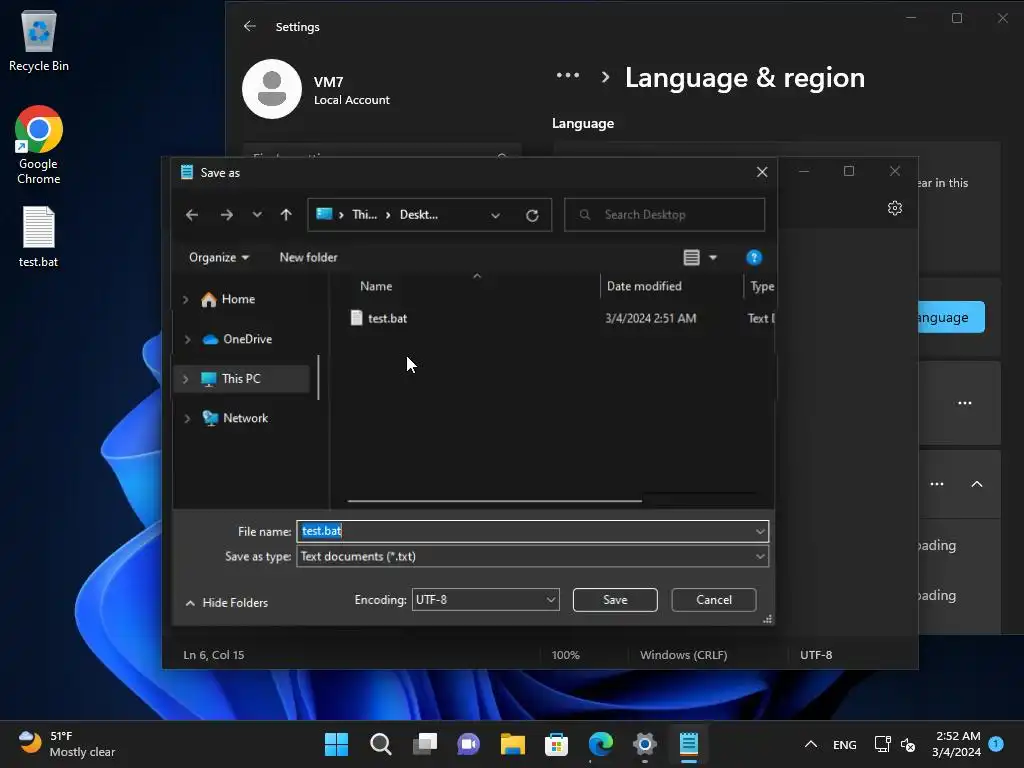This screenshot has width=1024, height=768.
Task: Close the Save as dialog
Action: tap(761, 172)
